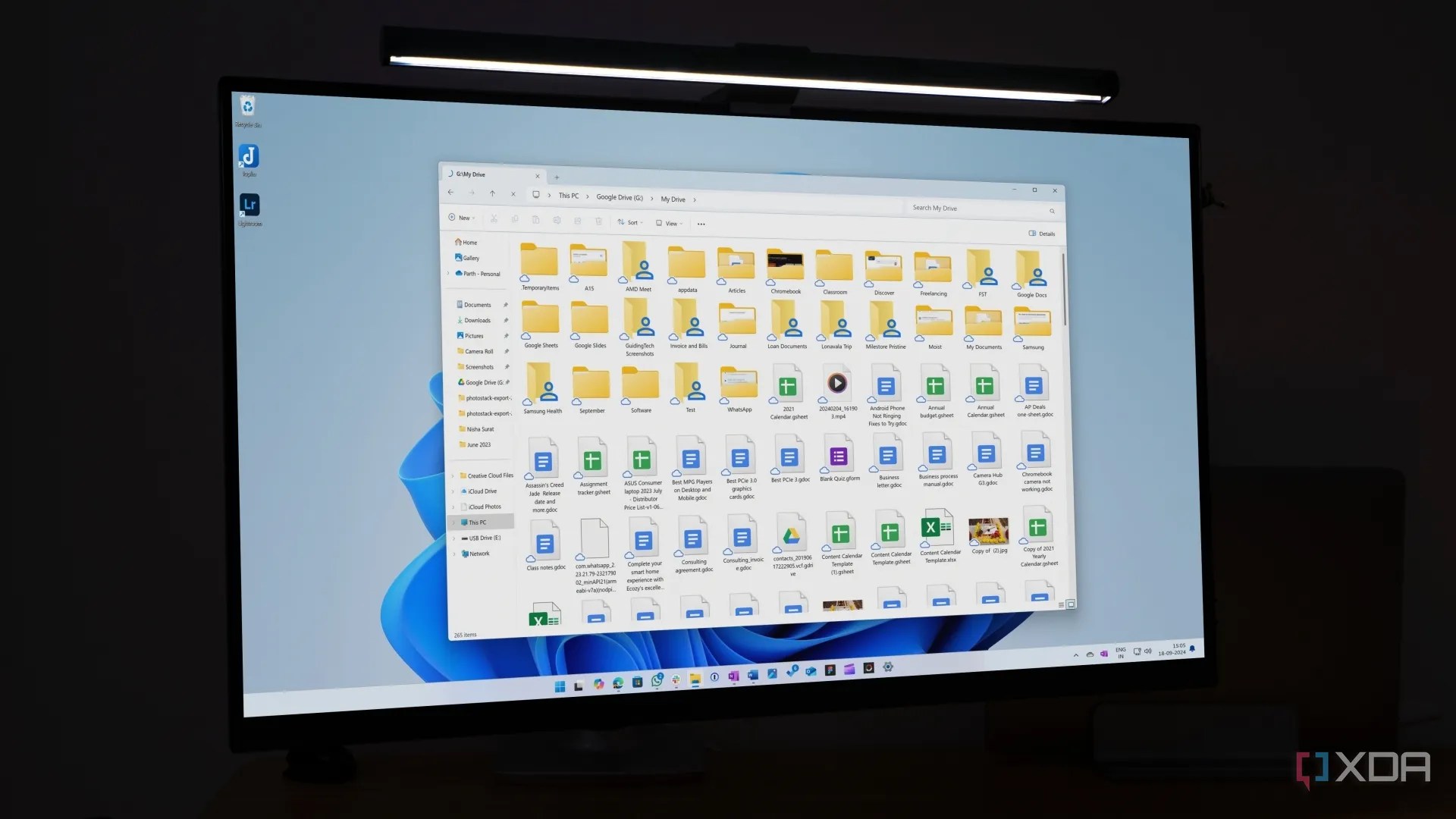Toggle the Details pane button
The width and height of the screenshot is (1456, 819).
1042,234
